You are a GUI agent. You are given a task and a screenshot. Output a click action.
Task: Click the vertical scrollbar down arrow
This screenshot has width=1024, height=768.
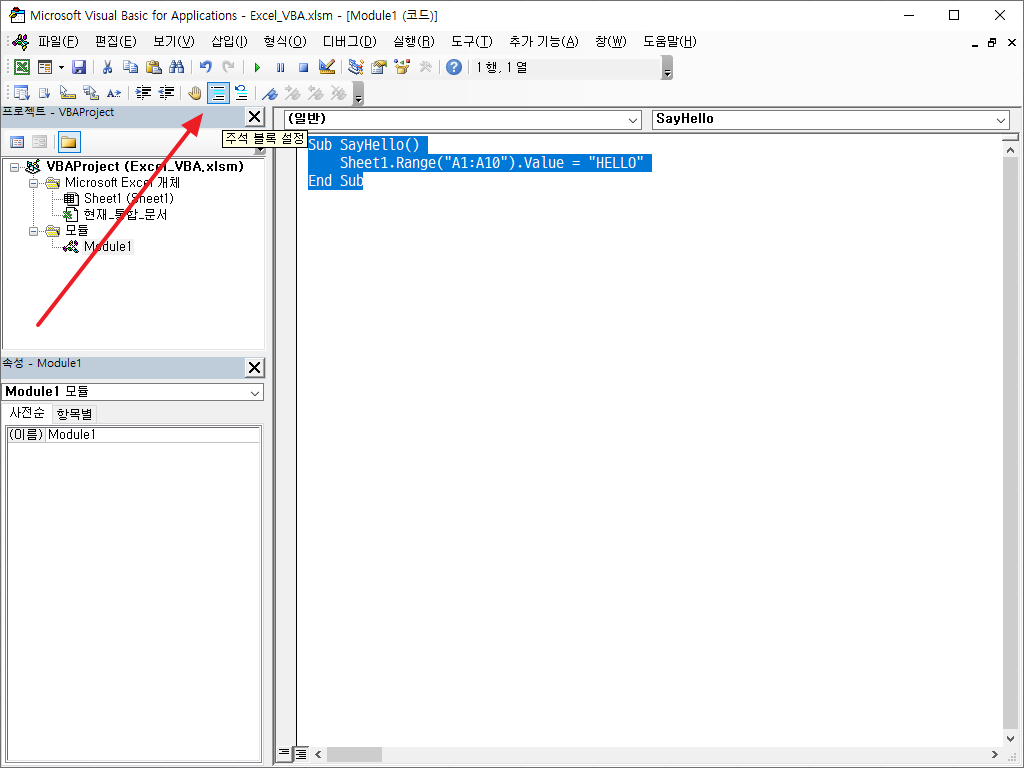point(1010,738)
